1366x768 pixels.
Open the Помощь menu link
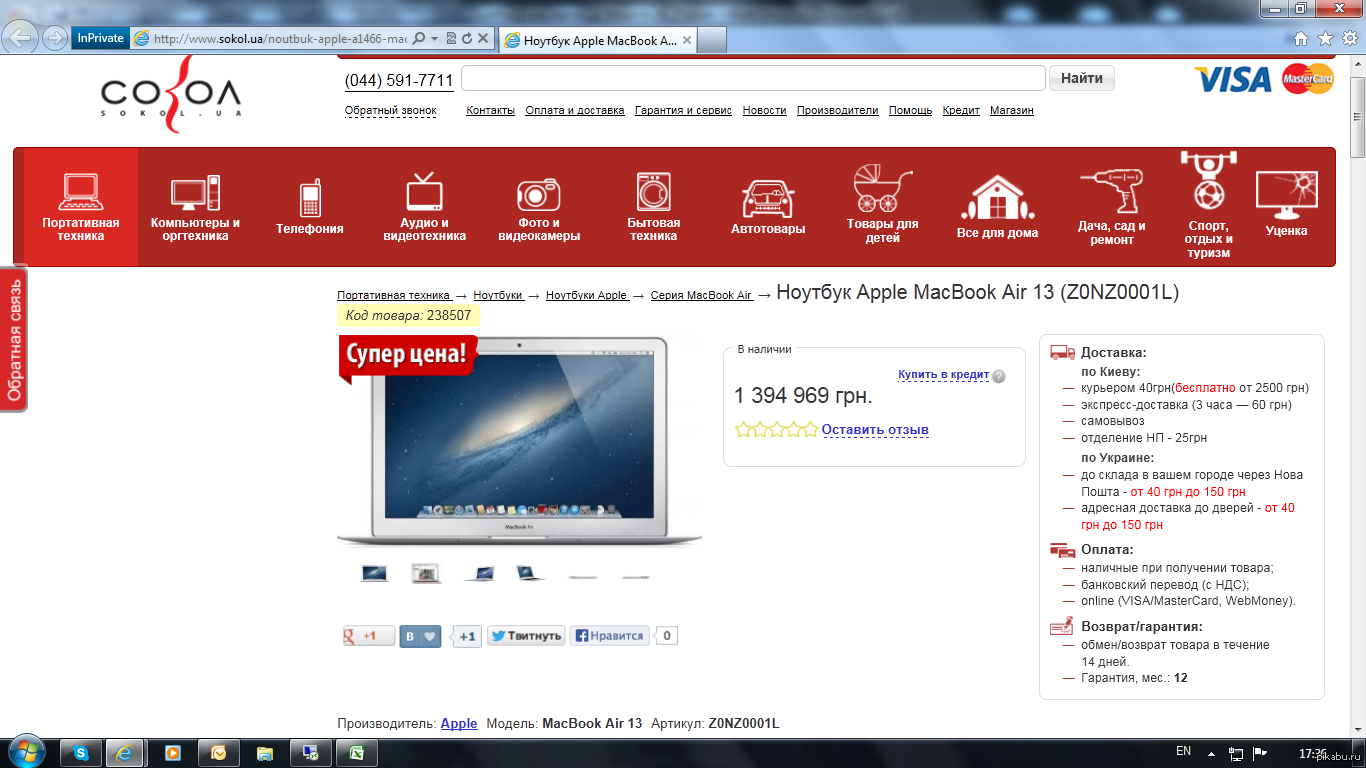point(910,110)
